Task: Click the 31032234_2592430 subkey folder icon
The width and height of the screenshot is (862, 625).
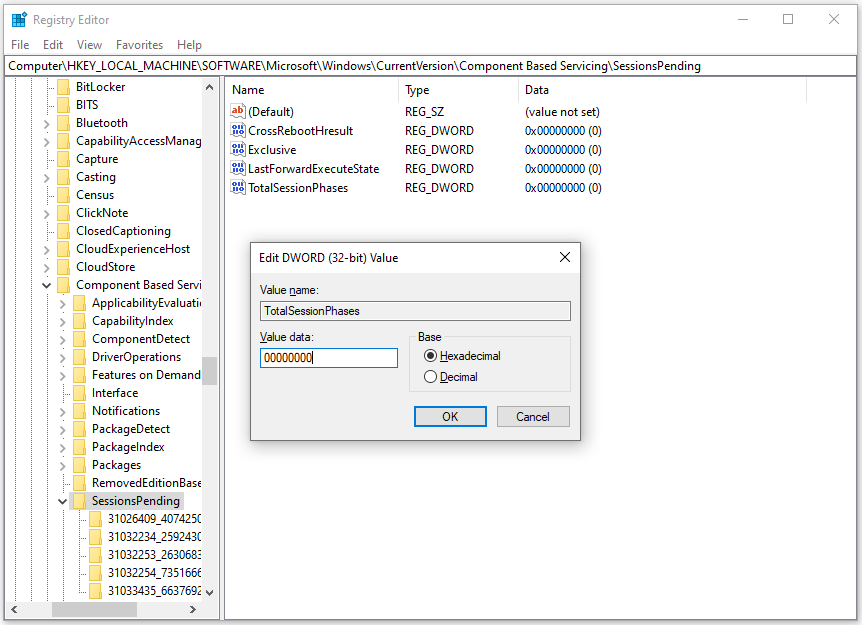Action: (x=96, y=537)
